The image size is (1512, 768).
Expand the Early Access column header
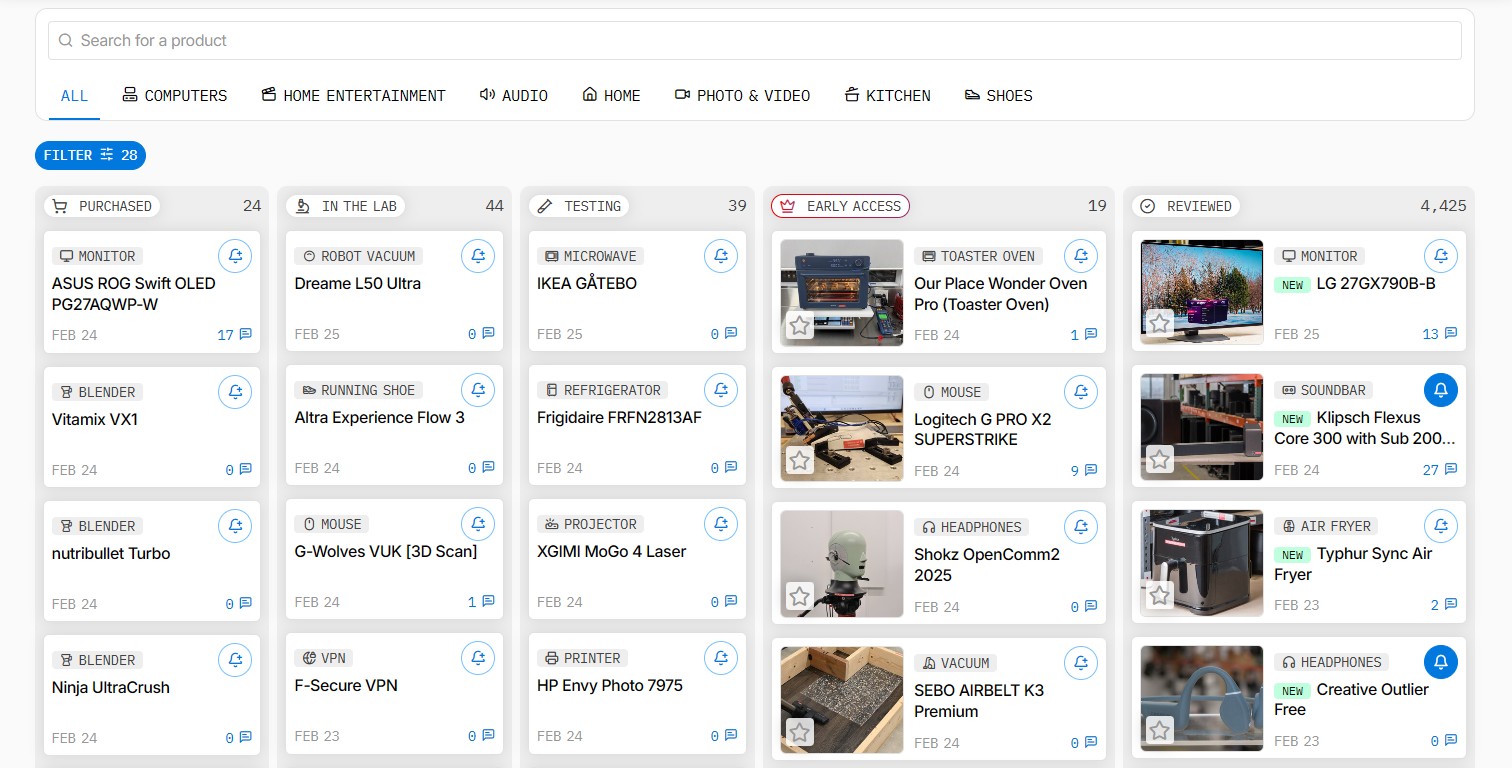(840, 206)
